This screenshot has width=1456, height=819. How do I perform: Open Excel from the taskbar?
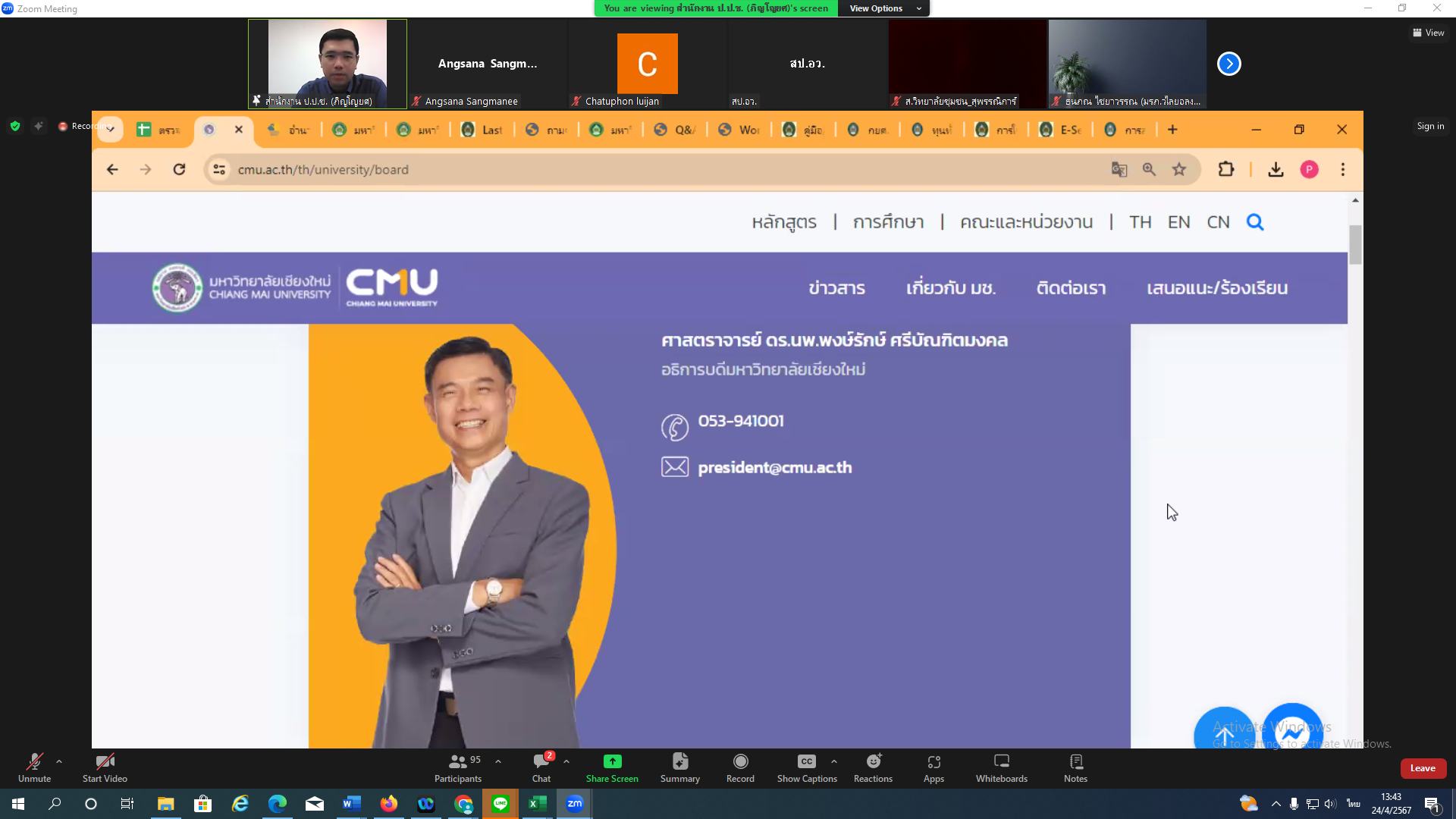click(537, 804)
